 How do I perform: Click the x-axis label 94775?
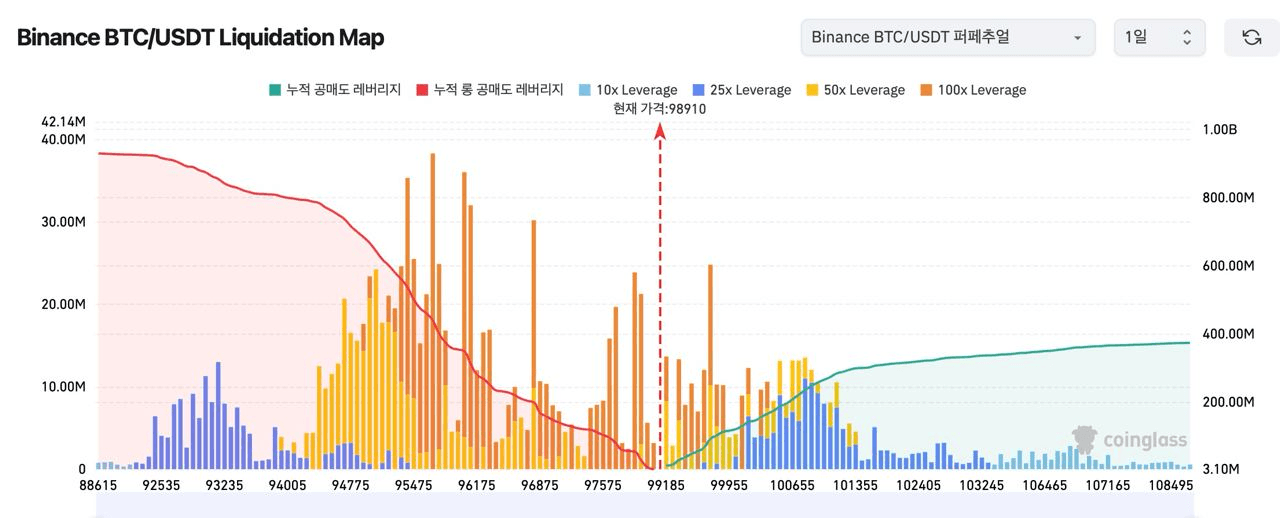coord(350,485)
